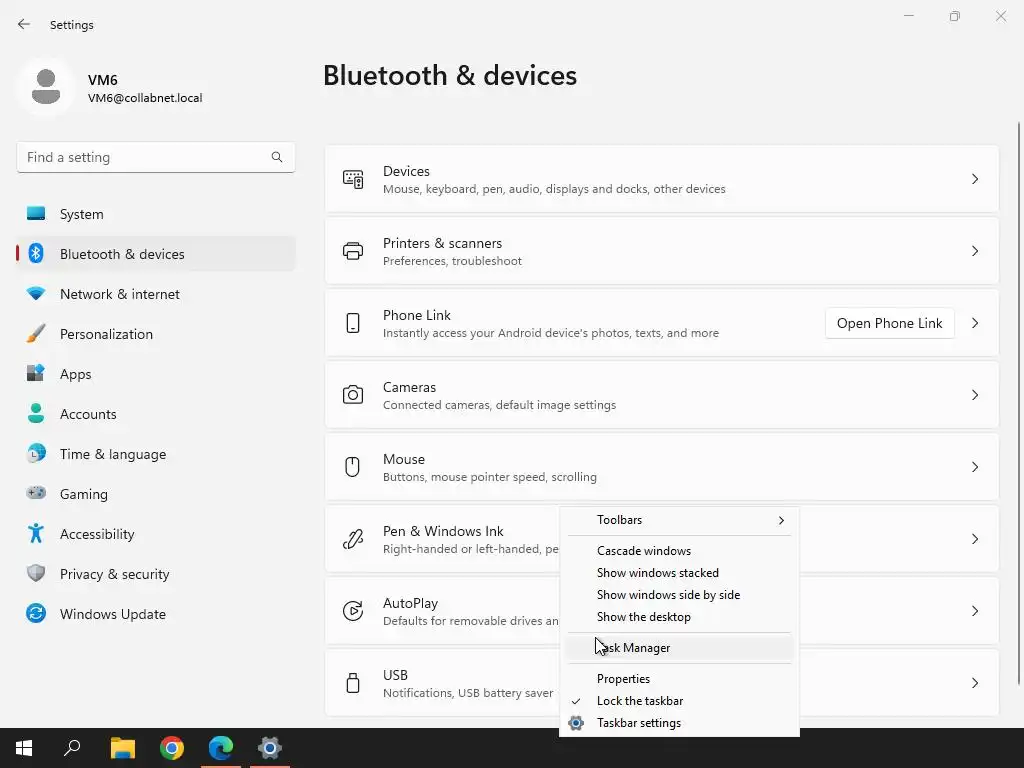Click the Windows Update sync icon
The width and height of the screenshot is (1024, 768).
(x=36, y=613)
